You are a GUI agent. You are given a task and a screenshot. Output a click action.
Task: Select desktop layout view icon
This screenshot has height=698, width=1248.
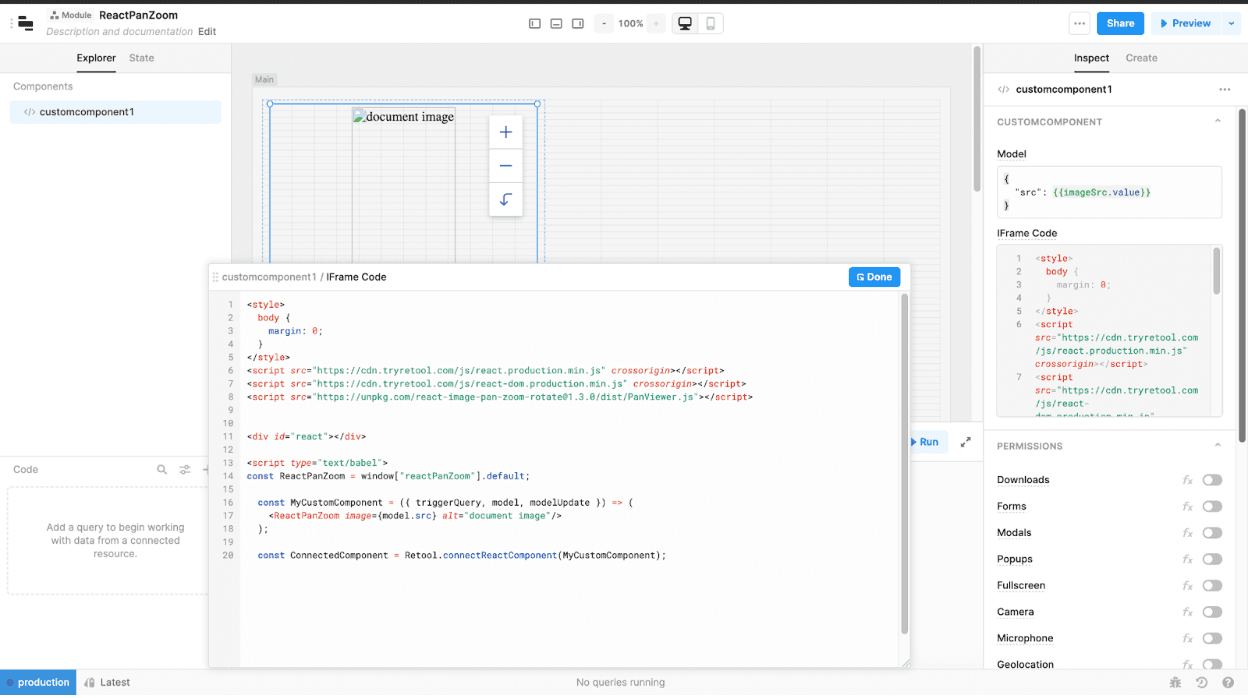point(685,24)
